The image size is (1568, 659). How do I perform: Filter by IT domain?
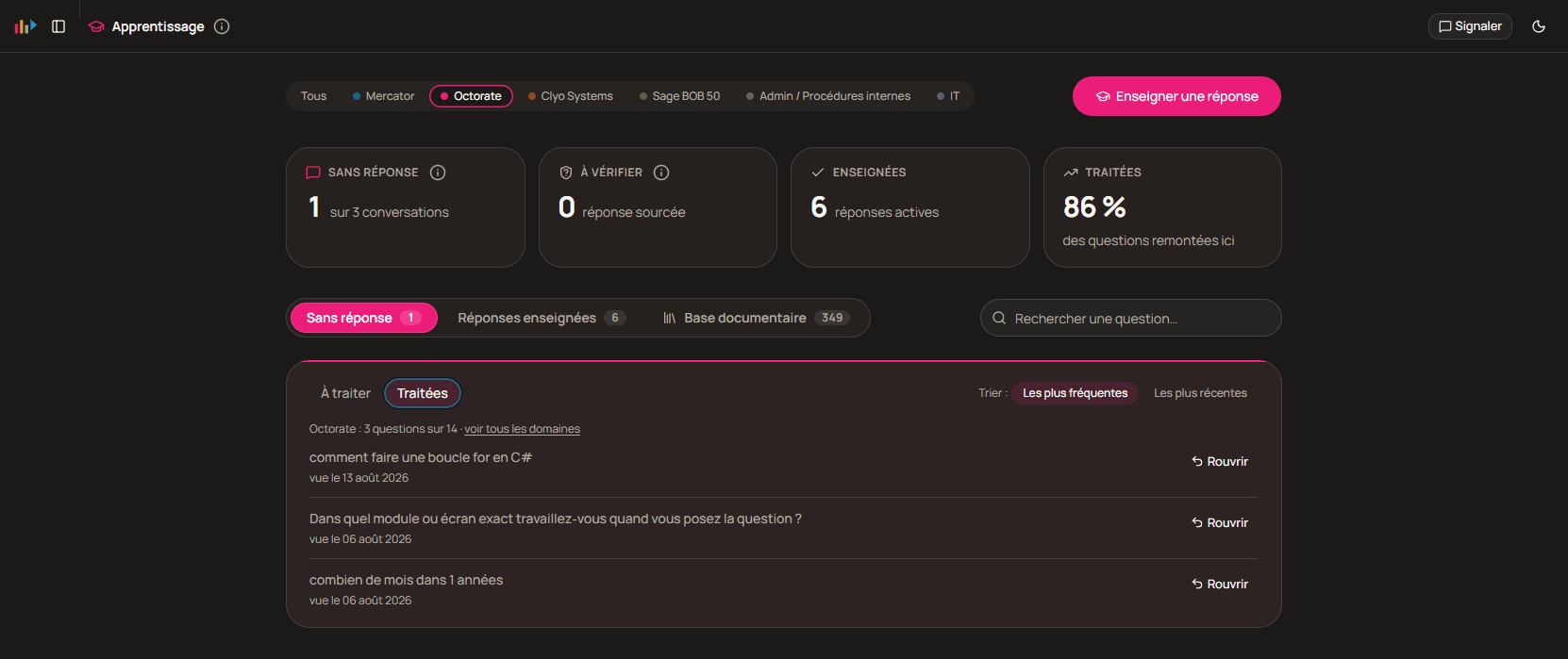click(948, 96)
